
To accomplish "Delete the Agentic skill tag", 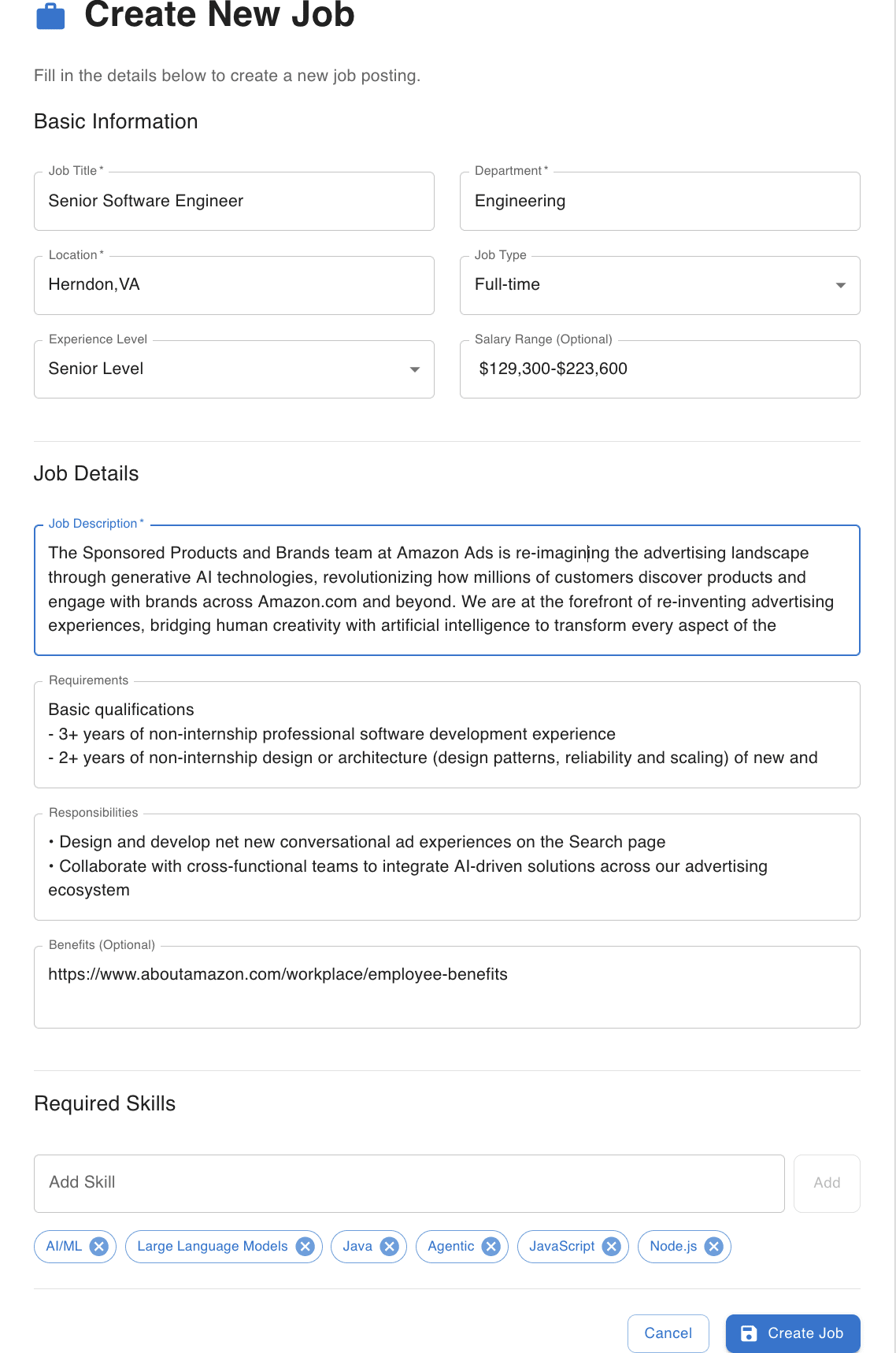I will click(x=491, y=1246).
